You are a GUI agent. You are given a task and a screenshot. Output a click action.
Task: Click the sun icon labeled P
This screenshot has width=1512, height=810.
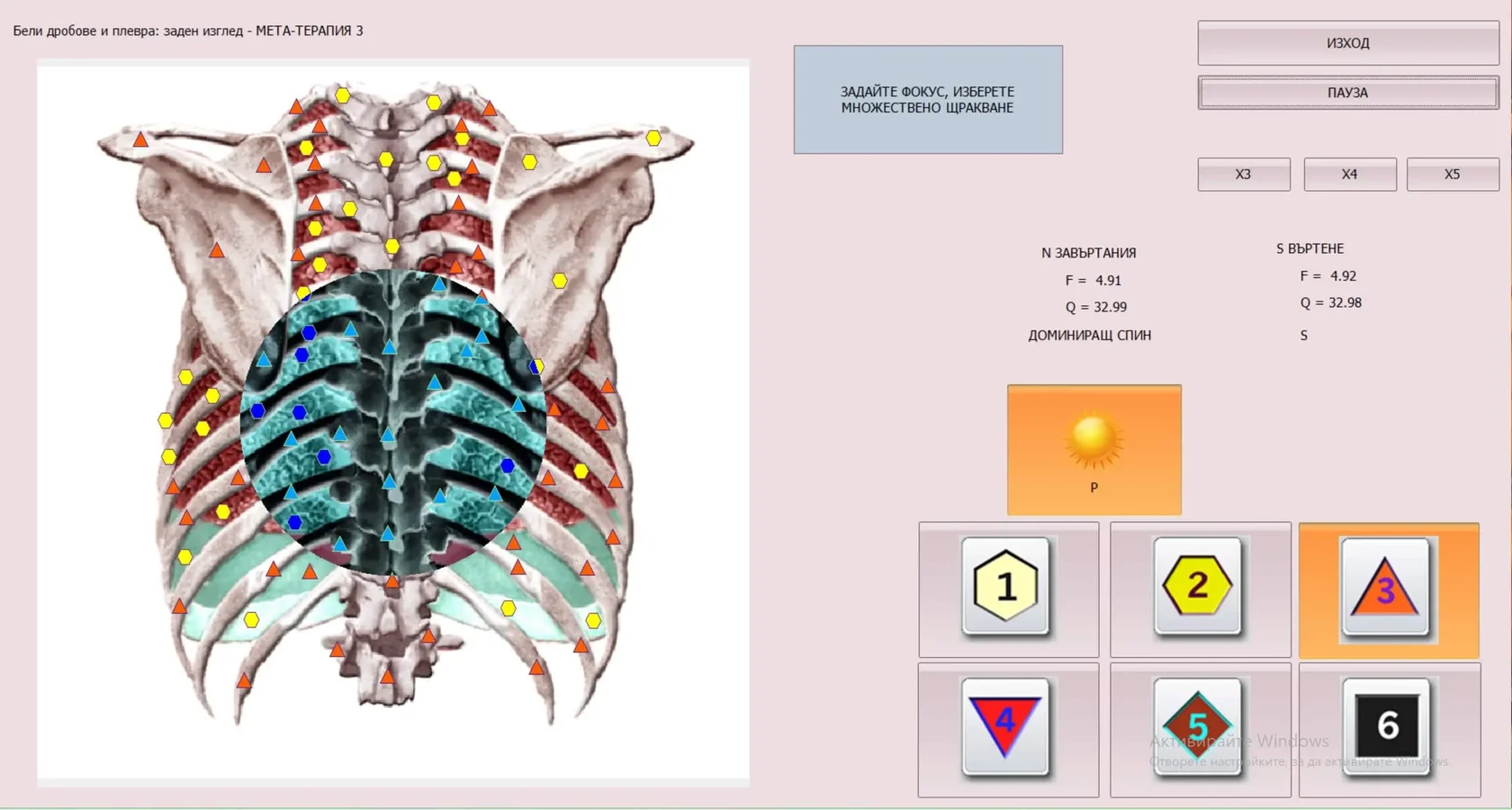[x=1093, y=448]
